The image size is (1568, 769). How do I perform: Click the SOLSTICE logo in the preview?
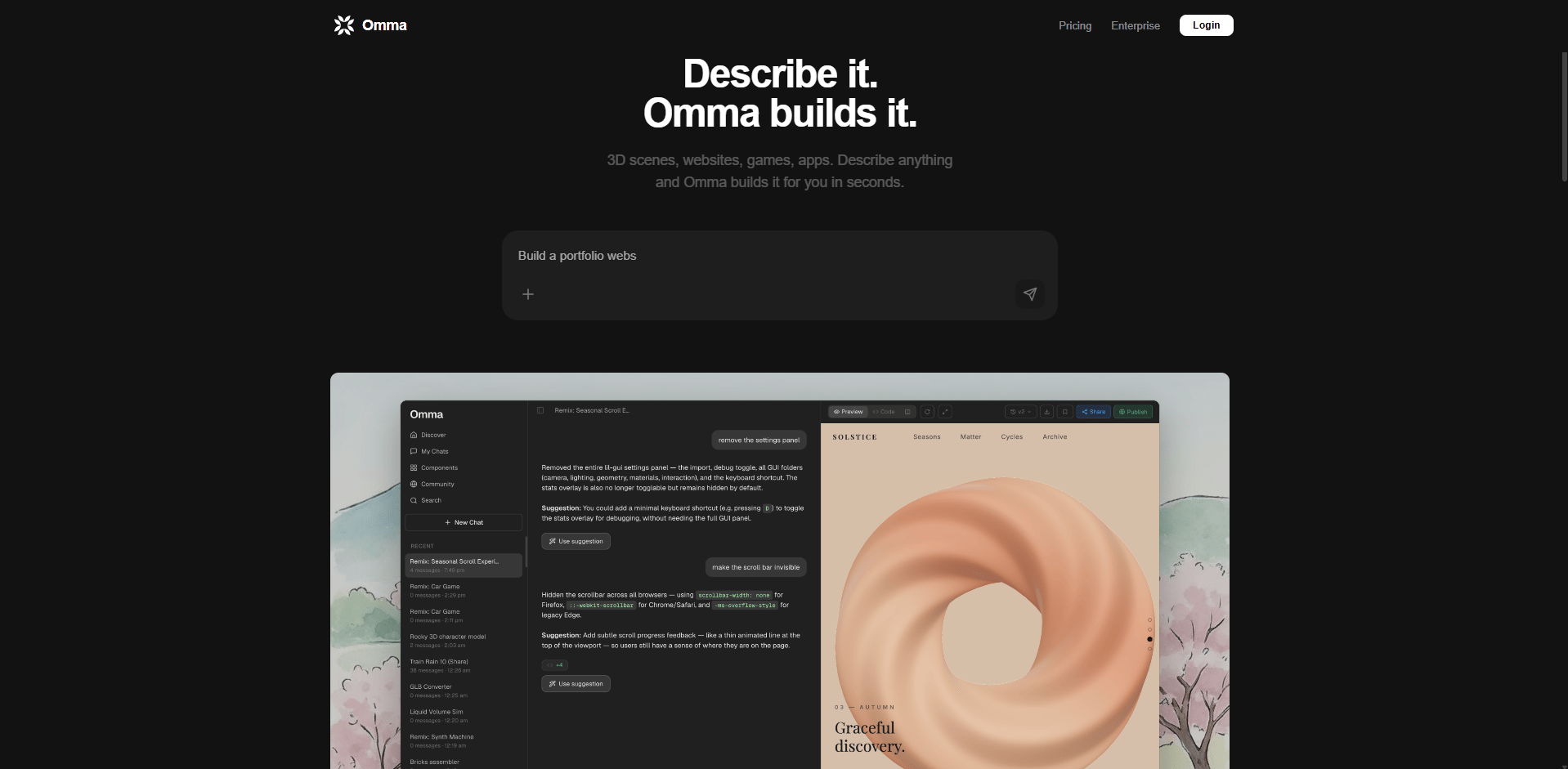point(854,437)
